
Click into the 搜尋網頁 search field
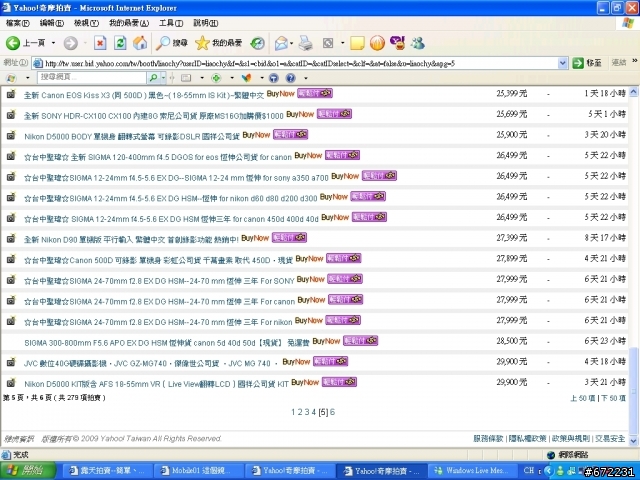(x=92, y=77)
